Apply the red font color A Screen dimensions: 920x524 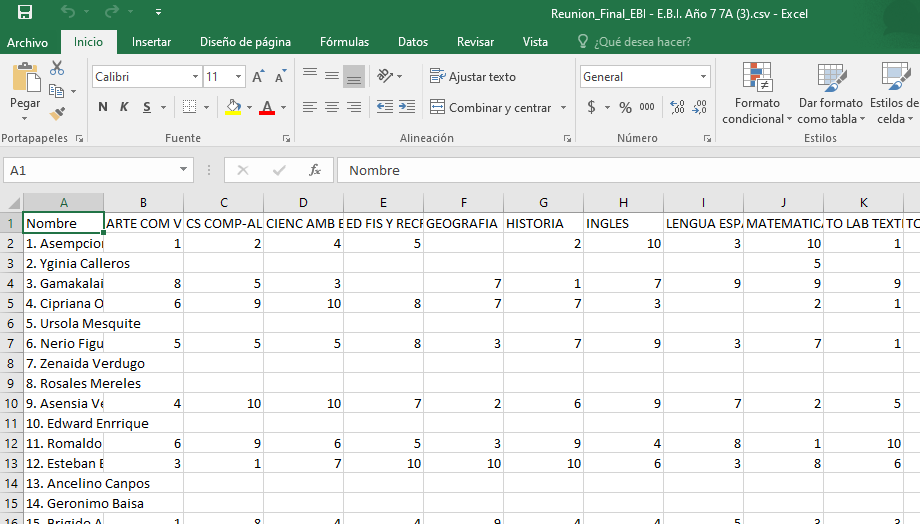click(x=267, y=107)
